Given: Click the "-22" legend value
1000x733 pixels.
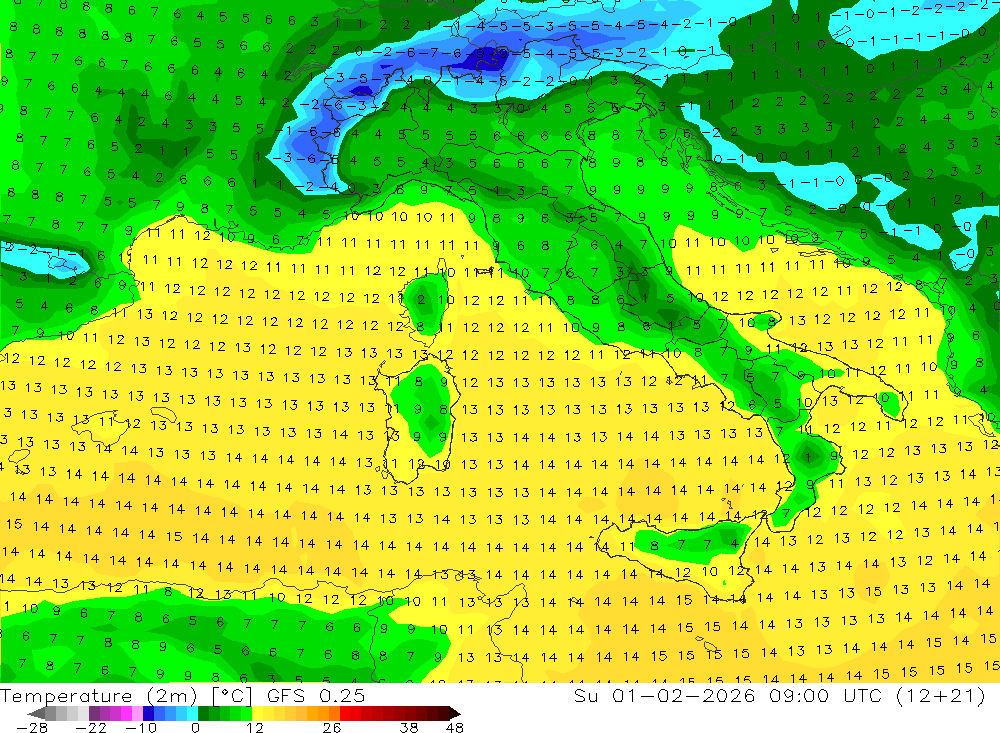Looking at the screenshot, I should pos(91,727).
